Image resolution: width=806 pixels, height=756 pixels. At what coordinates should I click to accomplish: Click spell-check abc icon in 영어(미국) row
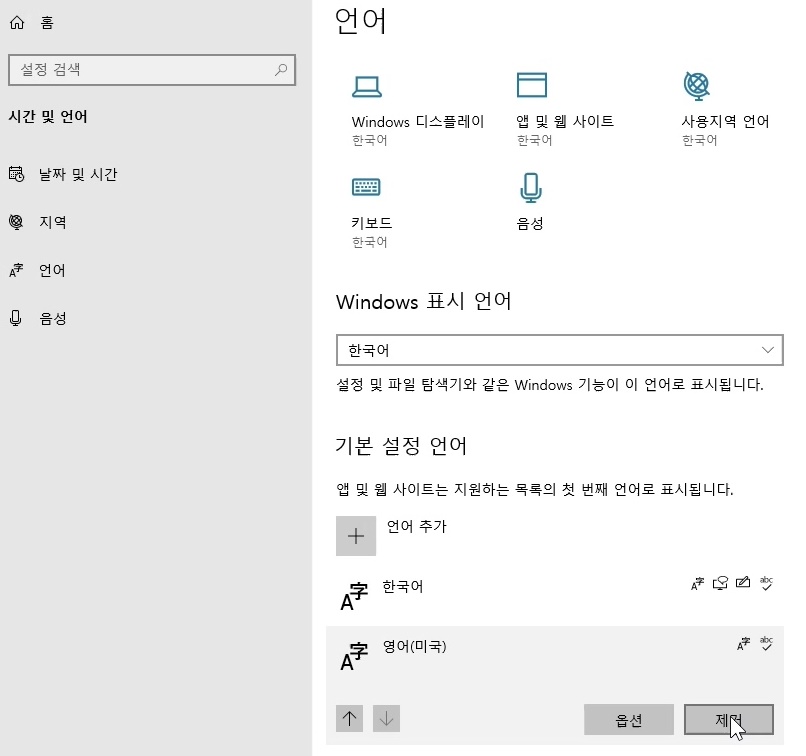[x=766, y=643]
